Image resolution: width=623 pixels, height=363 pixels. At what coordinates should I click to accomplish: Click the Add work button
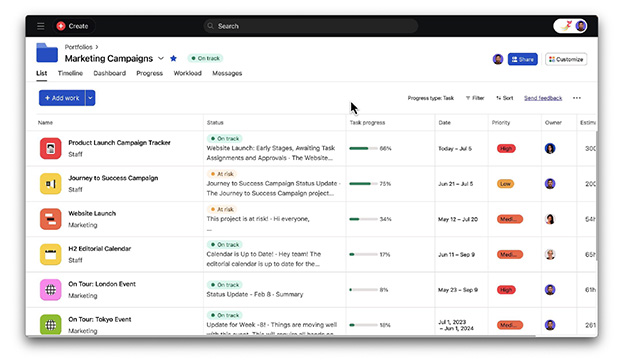(x=62, y=98)
